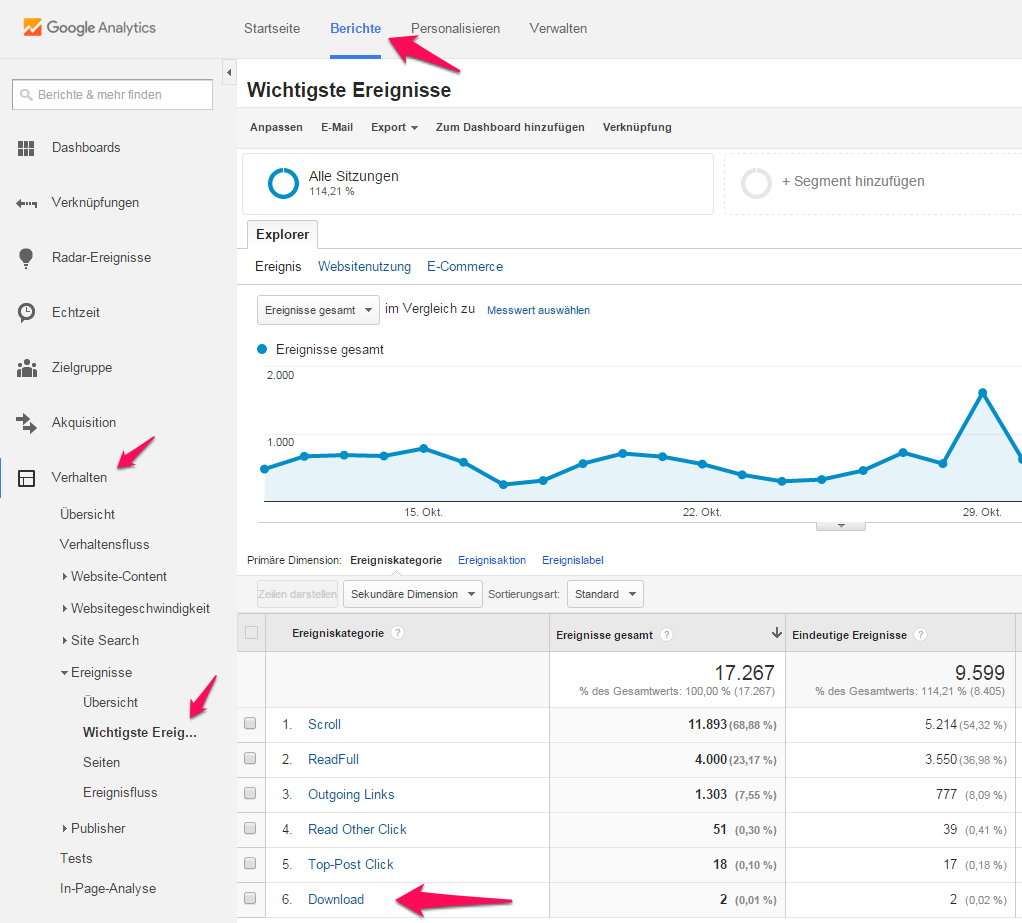The height and width of the screenshot is (923, 1022).
Task: Open the Outgoing Links event category
Action: click(351, 795)
